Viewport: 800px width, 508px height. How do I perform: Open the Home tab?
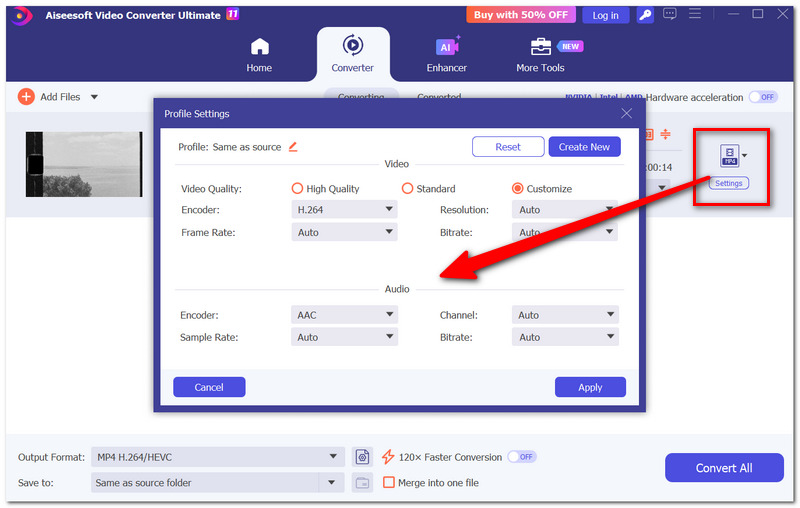pyautogui.click(x=259, y=55)
